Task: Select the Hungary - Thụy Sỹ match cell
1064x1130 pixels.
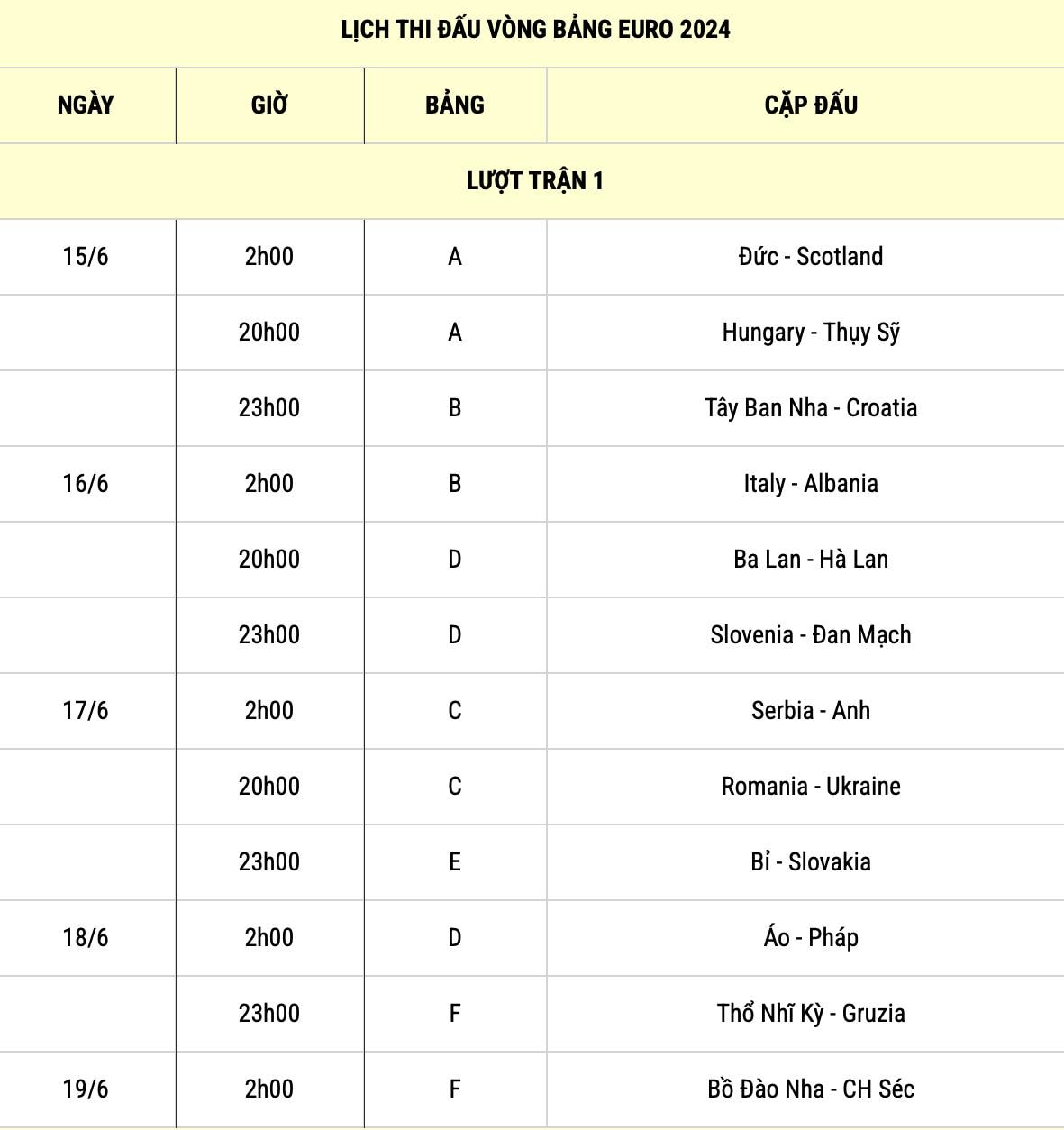Action: (811, 333)
